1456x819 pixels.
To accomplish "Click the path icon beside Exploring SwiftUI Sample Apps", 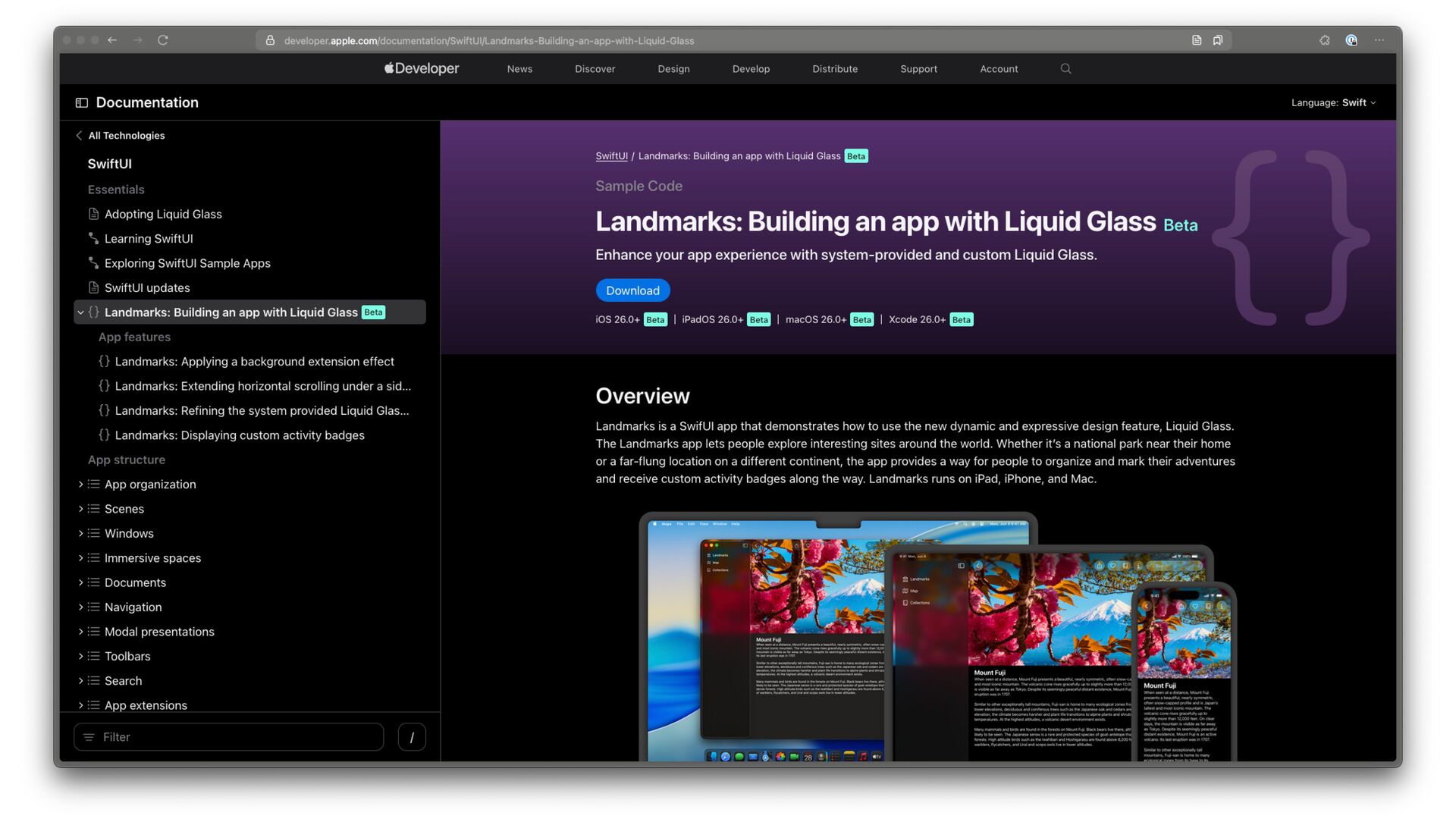I will pyautogui.click(x=93, y=263).
